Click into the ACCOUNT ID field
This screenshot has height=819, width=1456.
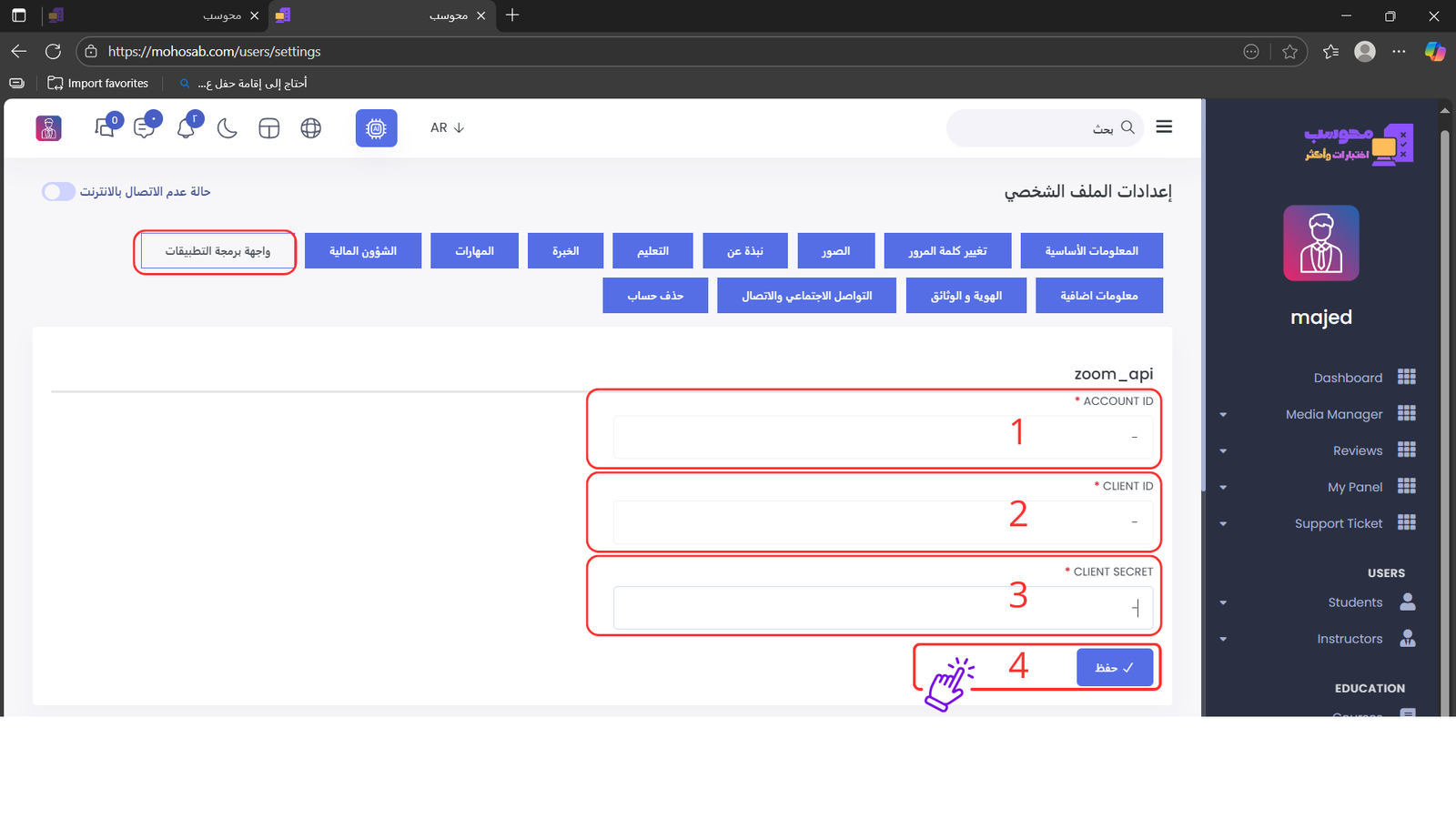883,438
